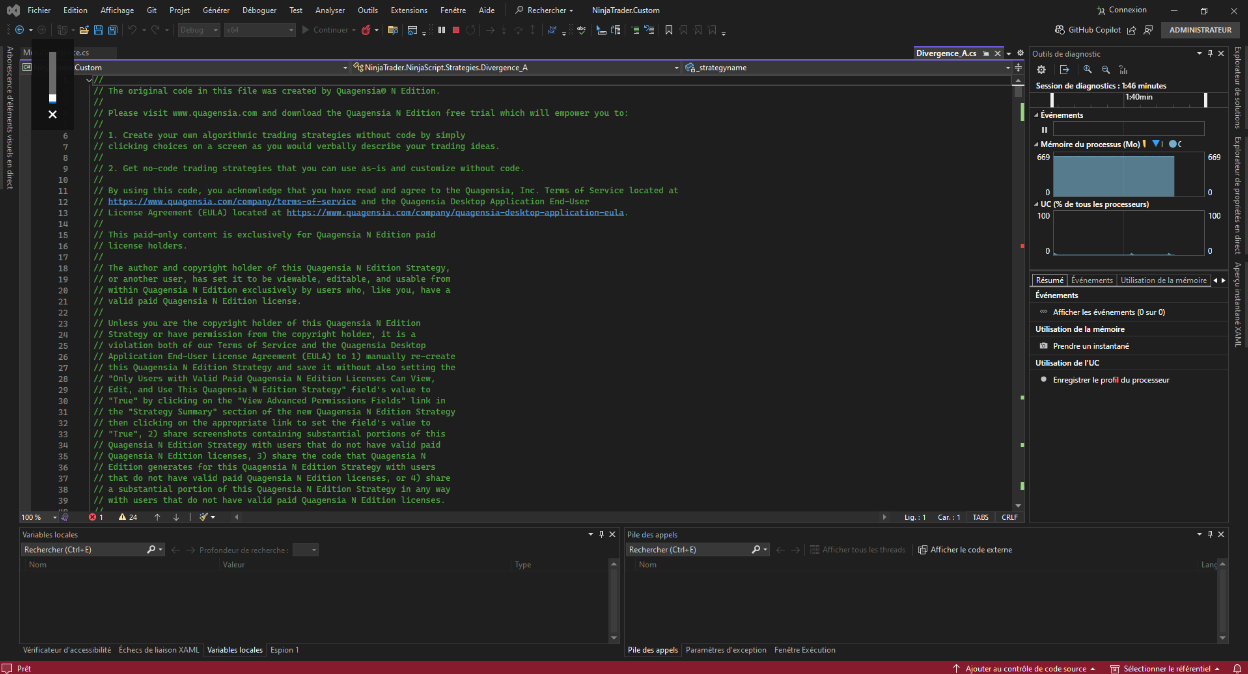
Task: Collapse the Mémoire du processus graph section
Action: point(1037,144)
